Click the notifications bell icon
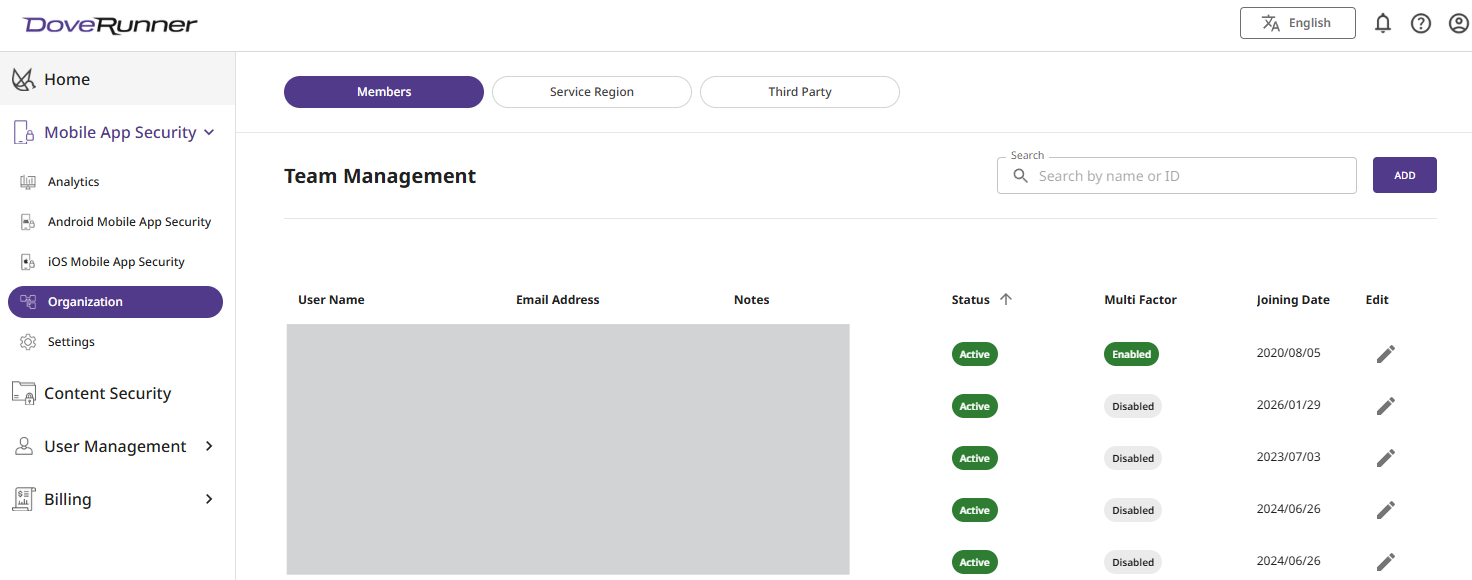The width and height of the screenshot is (1472, 580). (x=1383, y=23)
